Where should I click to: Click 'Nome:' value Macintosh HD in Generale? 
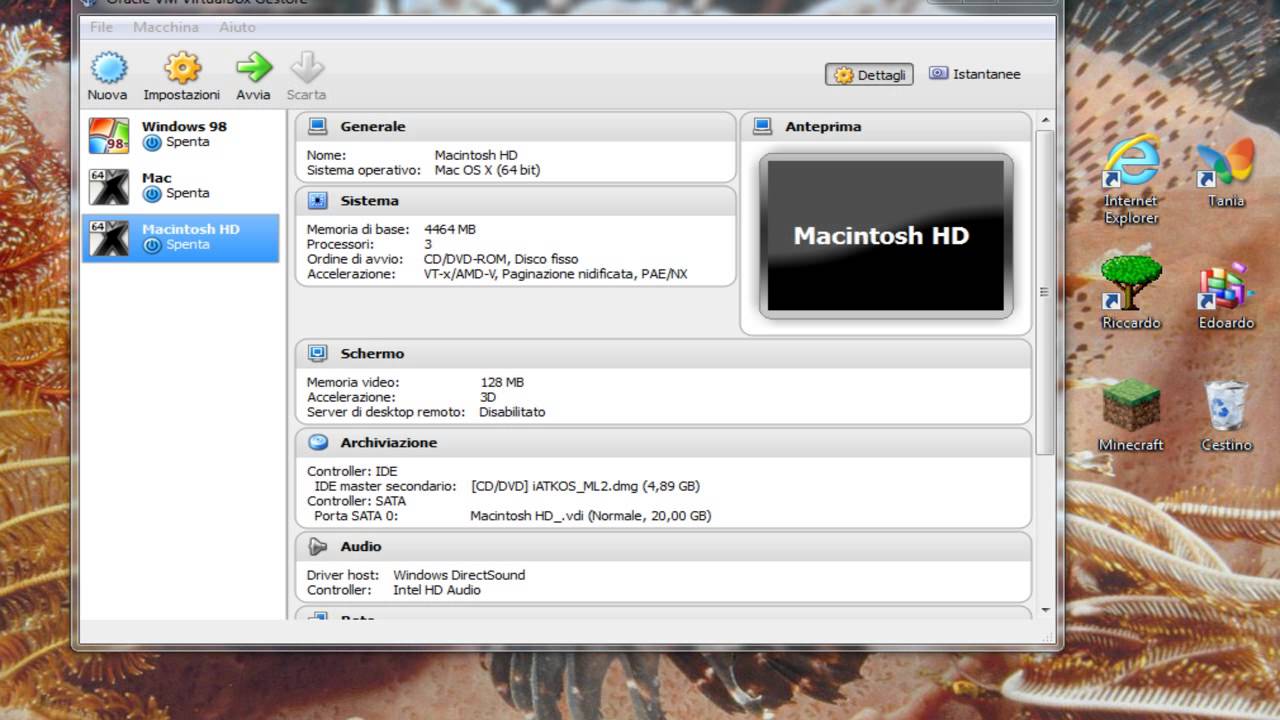[476, 155]
